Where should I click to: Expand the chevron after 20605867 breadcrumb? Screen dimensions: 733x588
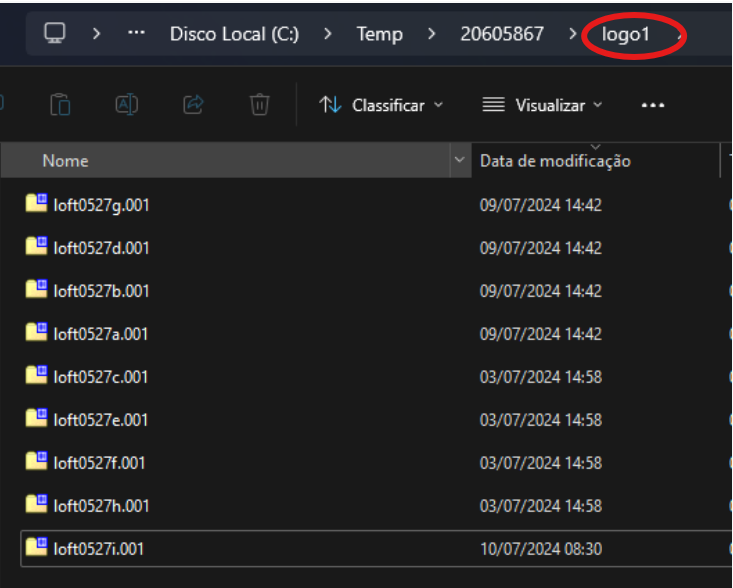[573, 34]
